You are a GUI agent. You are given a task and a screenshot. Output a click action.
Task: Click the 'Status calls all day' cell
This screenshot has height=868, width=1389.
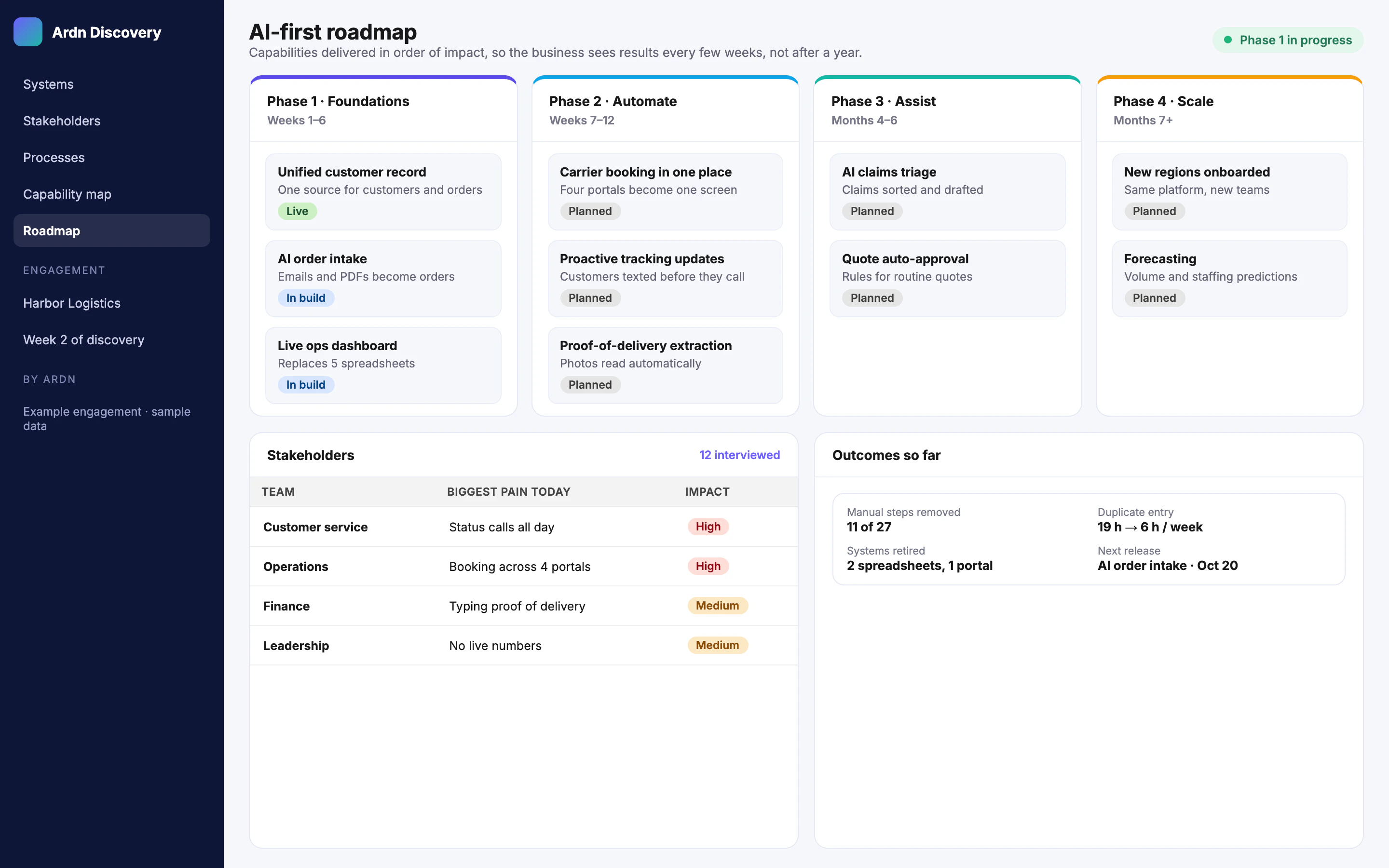coord(502,527)
